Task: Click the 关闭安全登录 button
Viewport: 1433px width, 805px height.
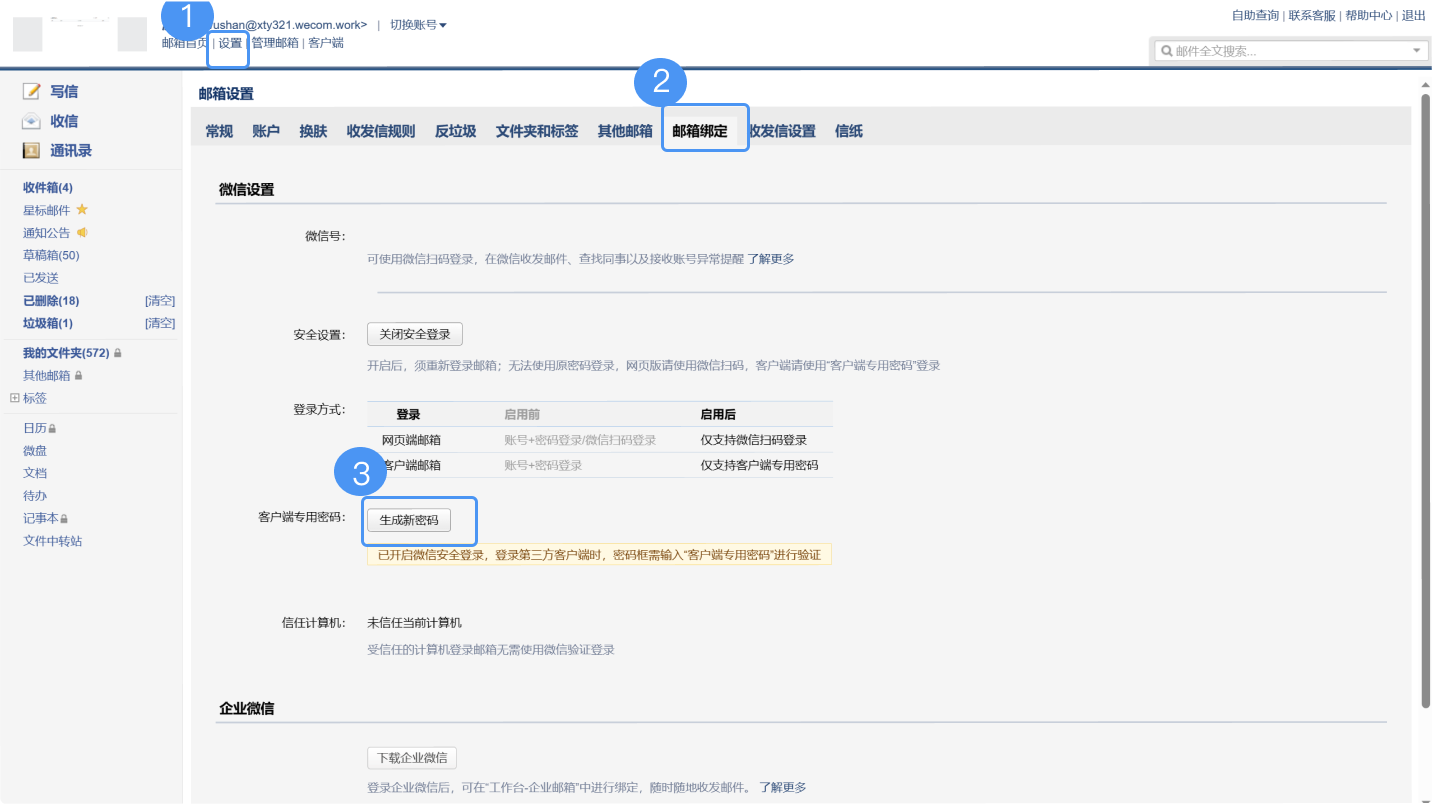Action: click(x=415, y=334)
